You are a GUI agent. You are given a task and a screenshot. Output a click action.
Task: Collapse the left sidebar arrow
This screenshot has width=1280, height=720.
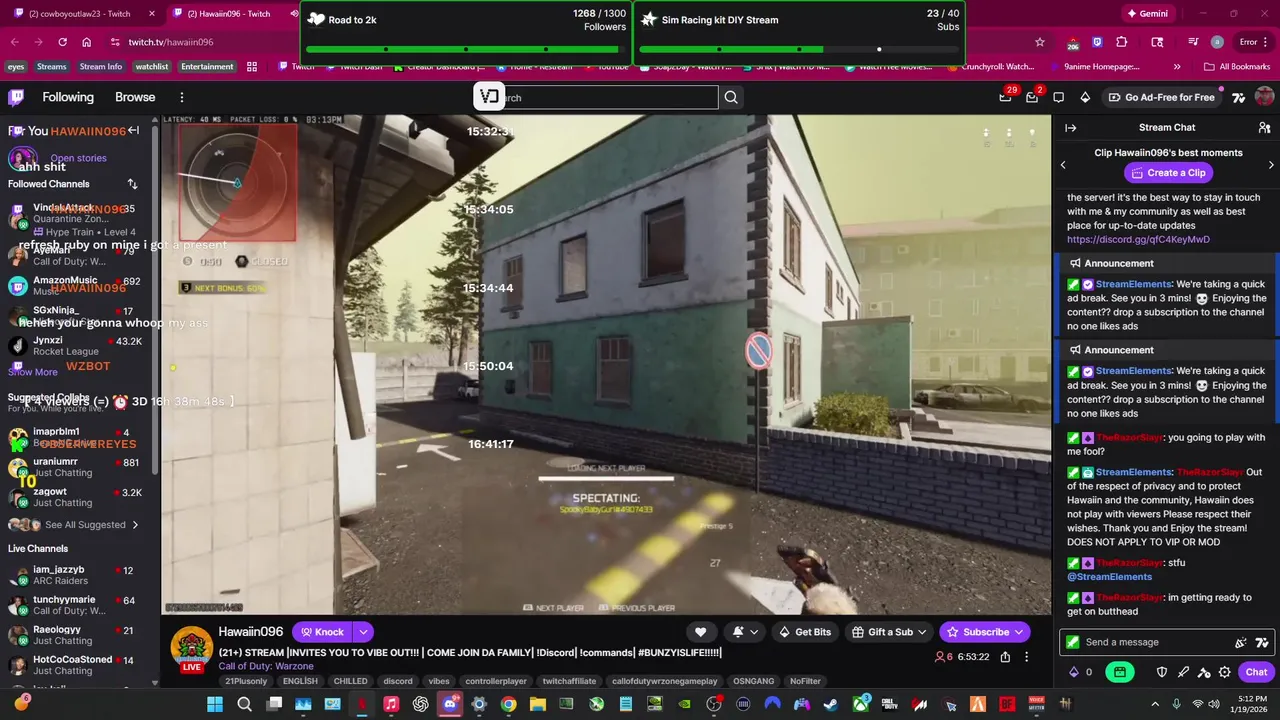pyautogui.click(x=133, y=130)
